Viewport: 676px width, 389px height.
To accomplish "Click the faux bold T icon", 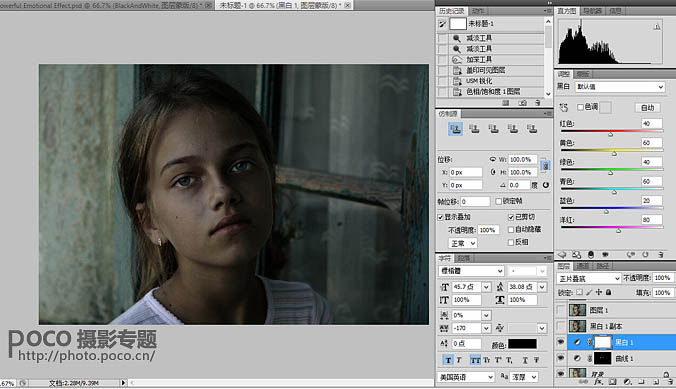I will [x=448, y=360].
